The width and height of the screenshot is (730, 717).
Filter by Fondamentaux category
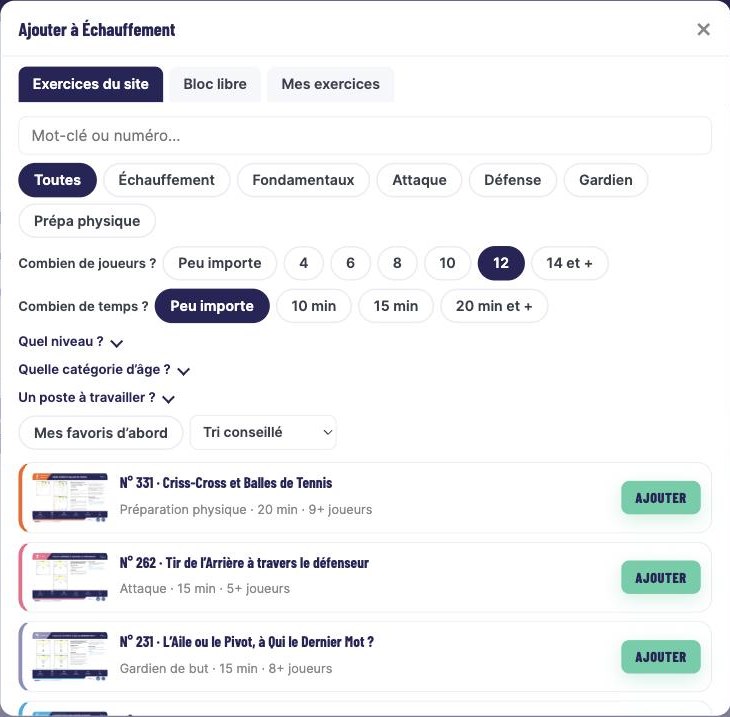coord(303,180)
